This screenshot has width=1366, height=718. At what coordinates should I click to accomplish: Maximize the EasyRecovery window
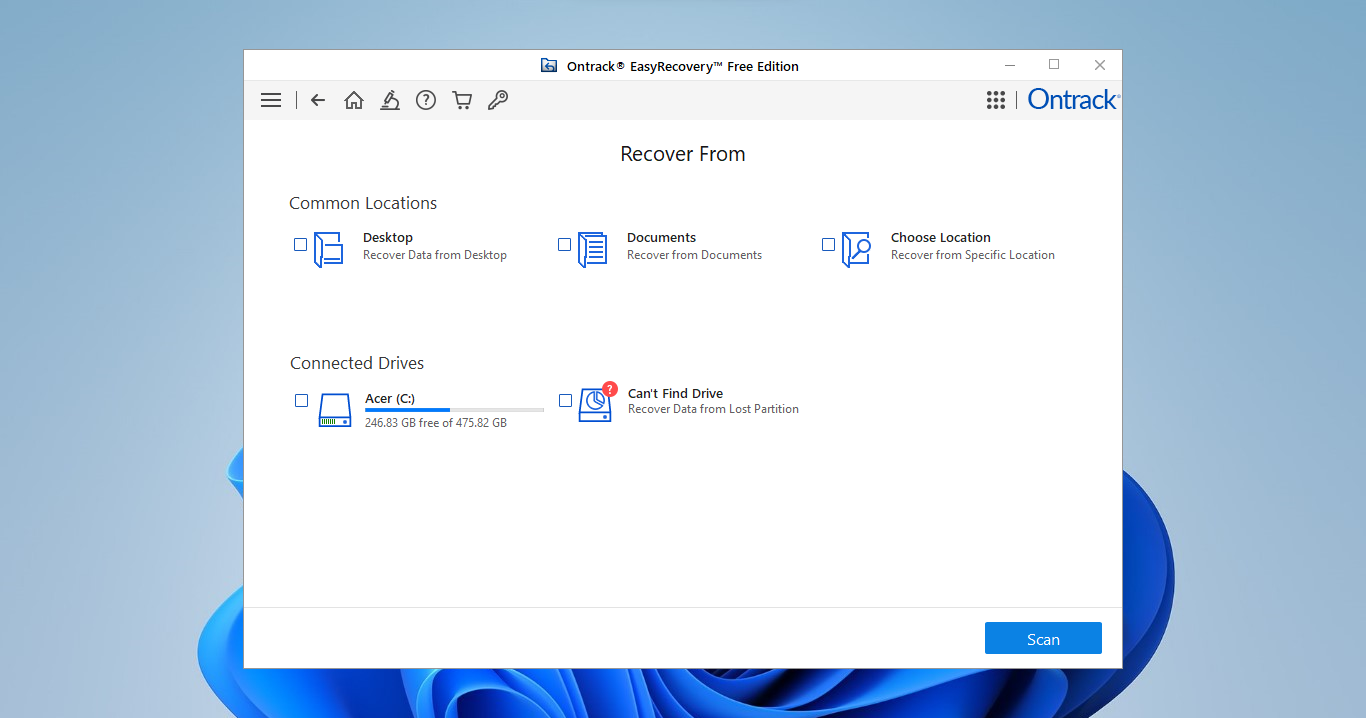1054,65
